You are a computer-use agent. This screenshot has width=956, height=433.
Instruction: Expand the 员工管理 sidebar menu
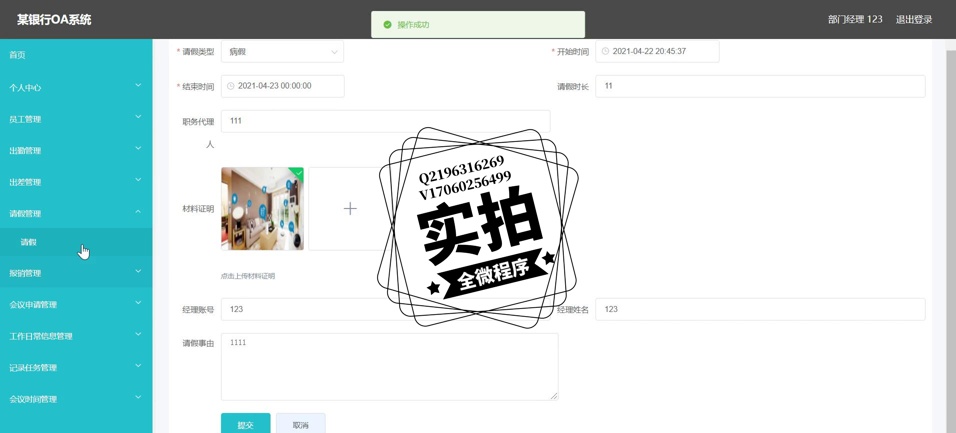[76, 119]
